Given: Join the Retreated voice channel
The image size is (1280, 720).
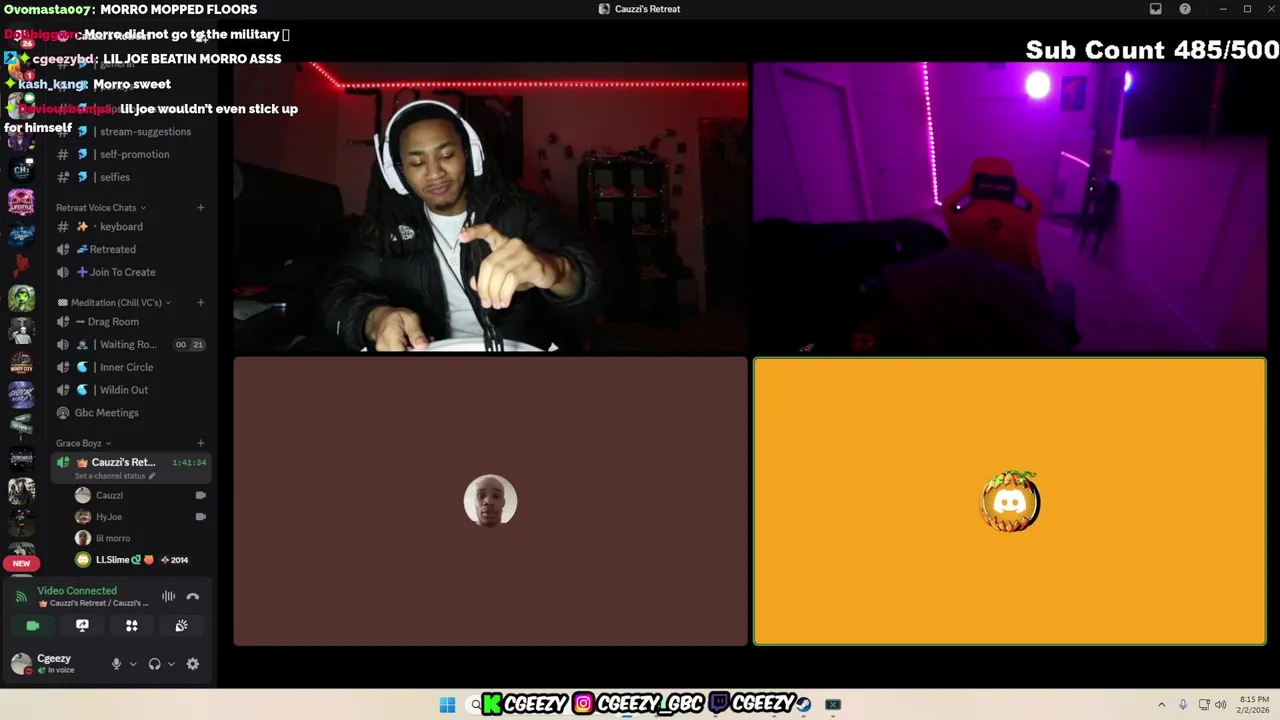Looking at the screenshot, I should (x=131, y=249).
